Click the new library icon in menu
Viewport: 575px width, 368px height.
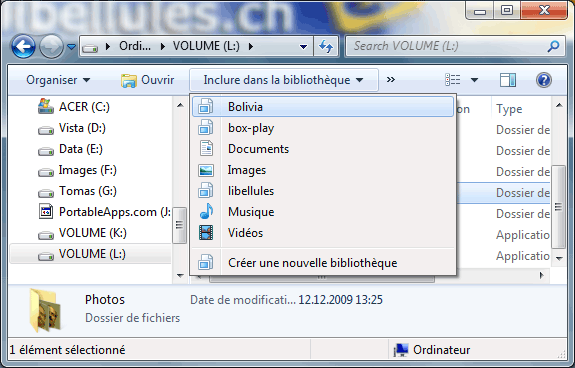point(206,263)
